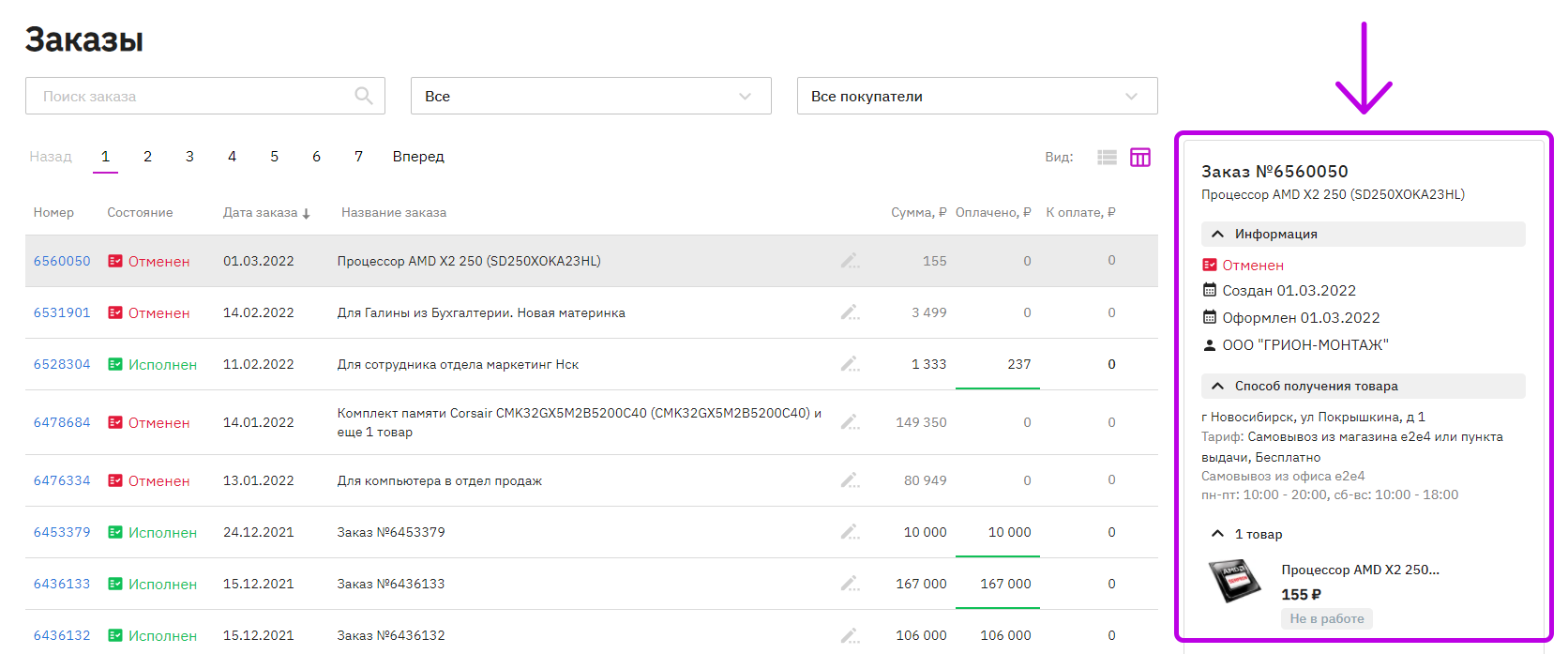1568x654 pixels.
Task: Open the 'Все покупатели' buyers dropdown
Action: 977,96
